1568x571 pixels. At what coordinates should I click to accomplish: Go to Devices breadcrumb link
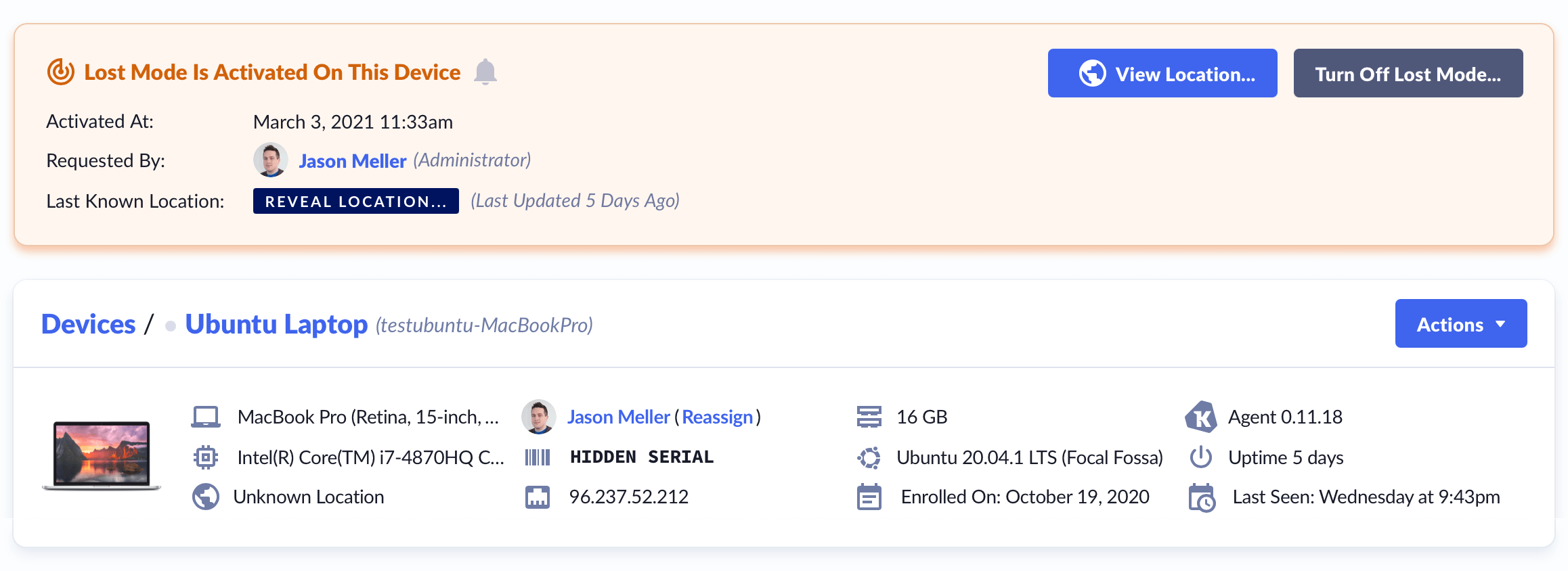[x=89, y=324]
